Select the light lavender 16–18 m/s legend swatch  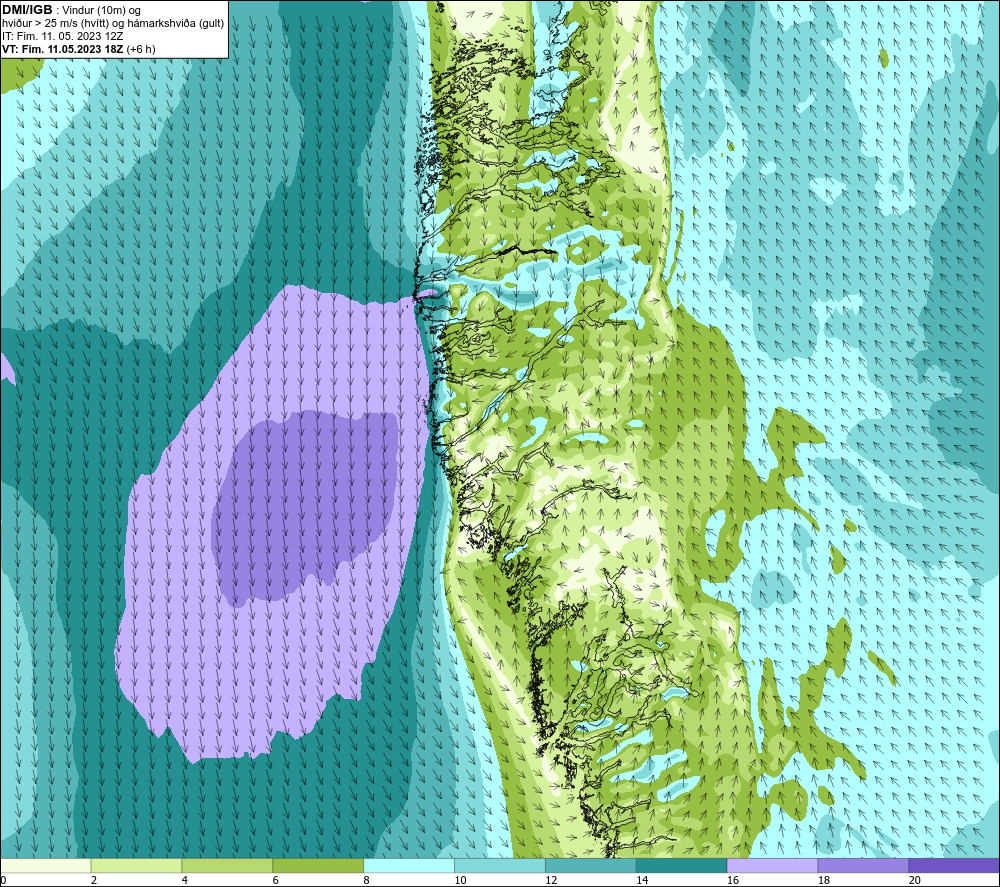tap(772, 866)
